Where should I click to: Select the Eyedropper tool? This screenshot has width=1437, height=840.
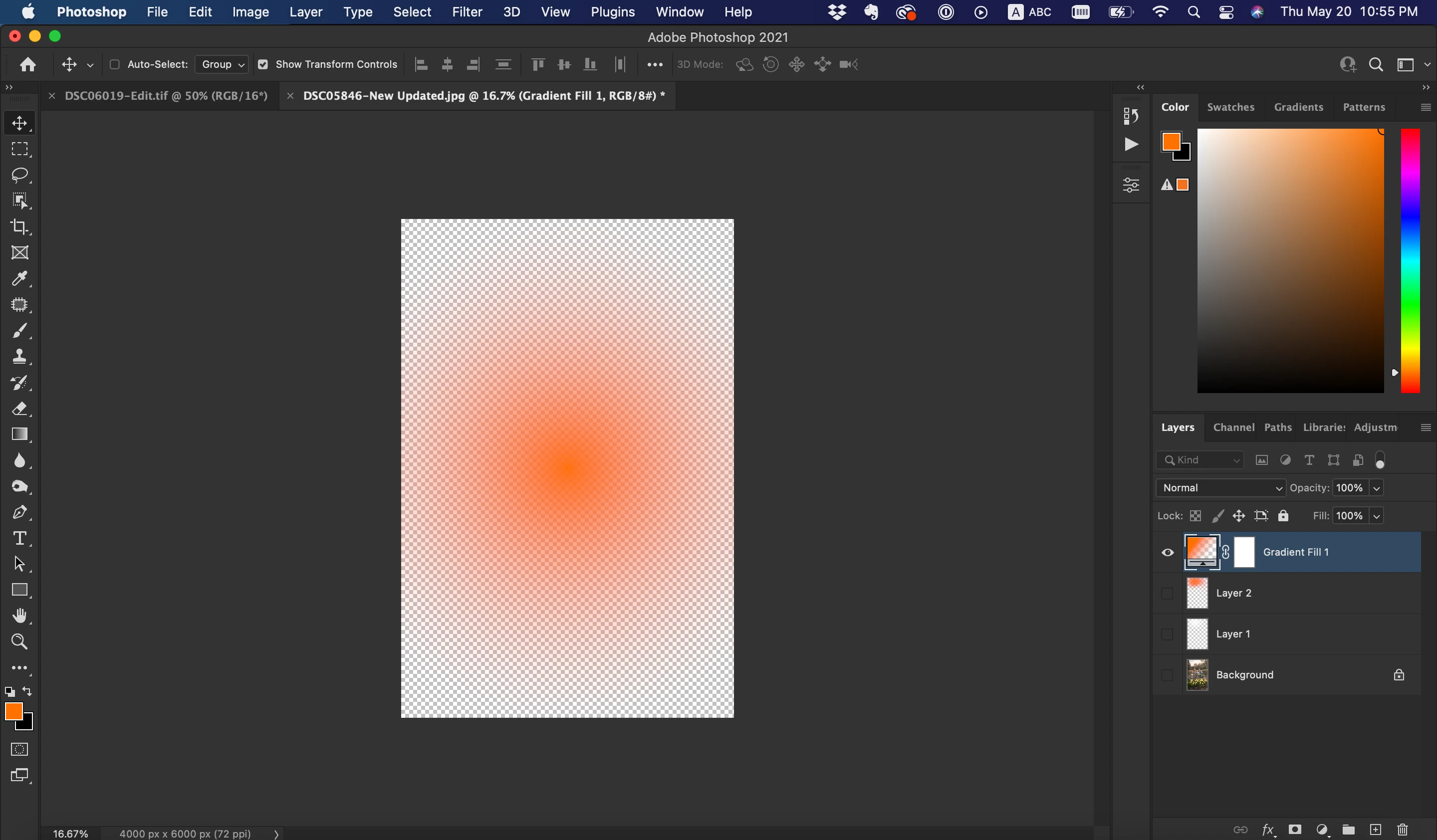(20, 279)
